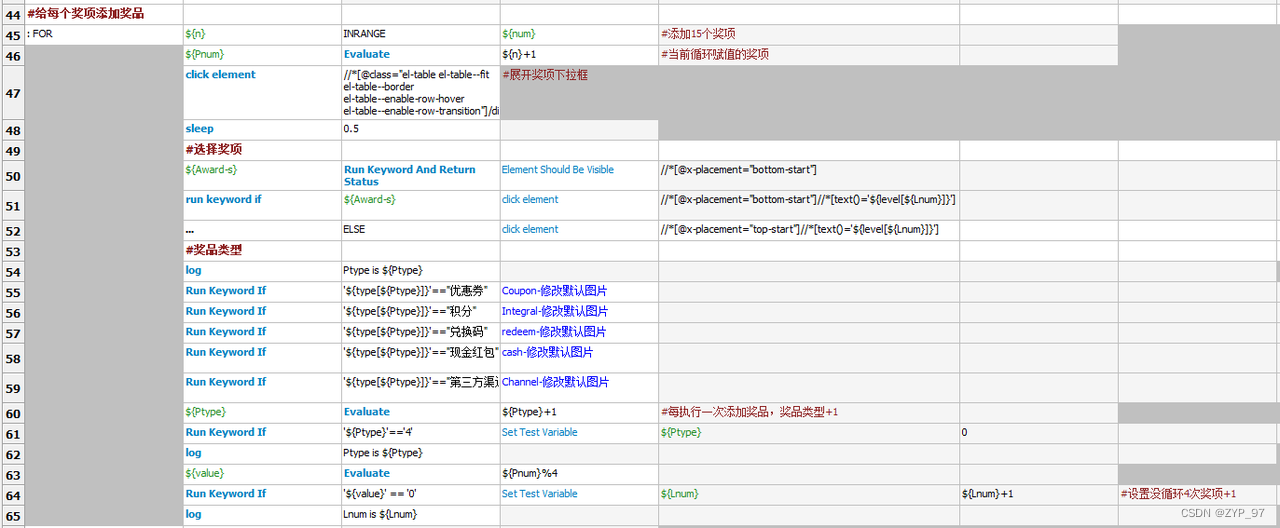Image resolution: width=1280 pixels, height=528 pixels.
Task: Select the "优惠券" condition cell
Action: pos(420,291)
